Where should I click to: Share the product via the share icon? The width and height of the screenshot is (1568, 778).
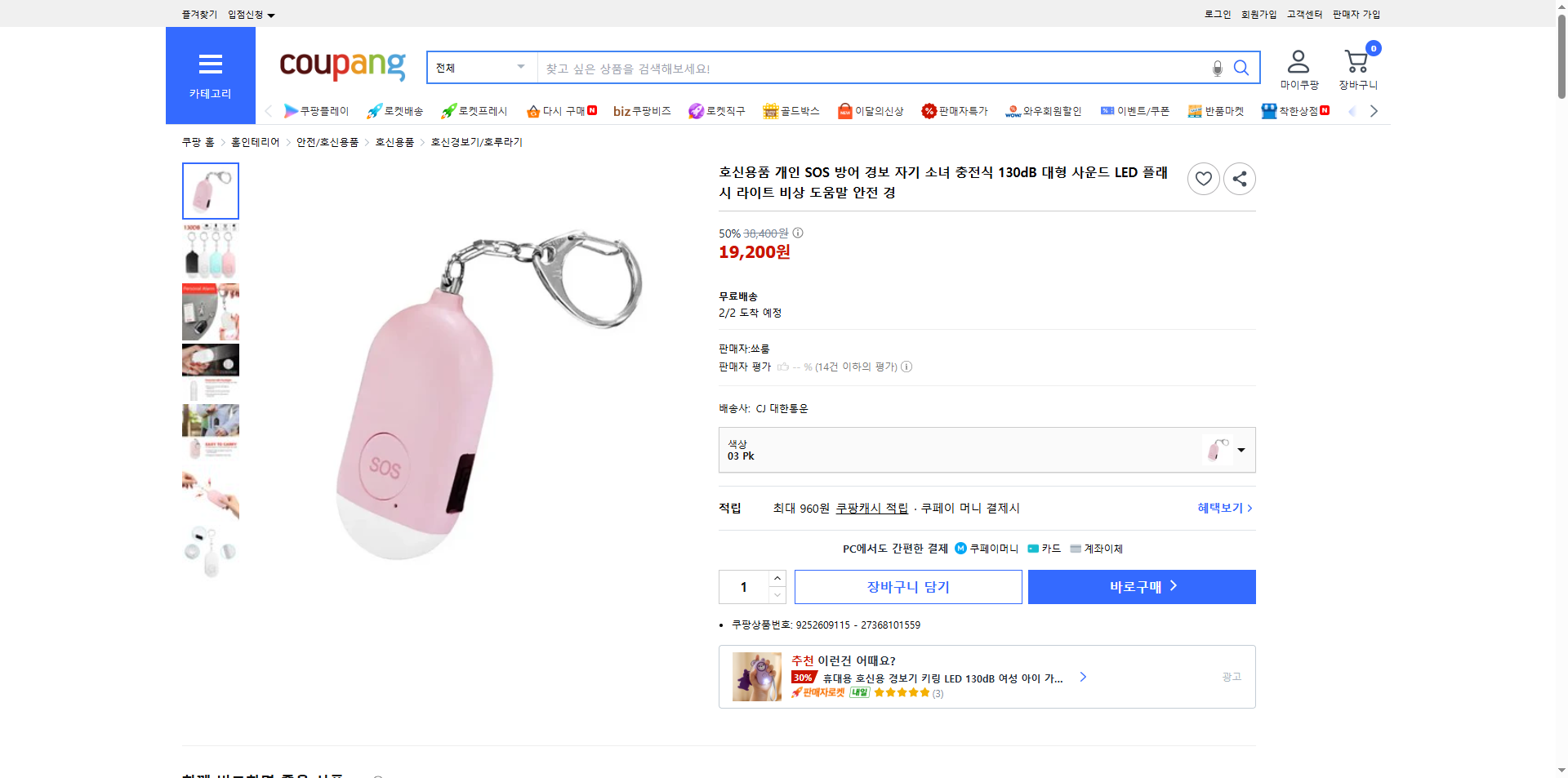(x=1239, y=178)
